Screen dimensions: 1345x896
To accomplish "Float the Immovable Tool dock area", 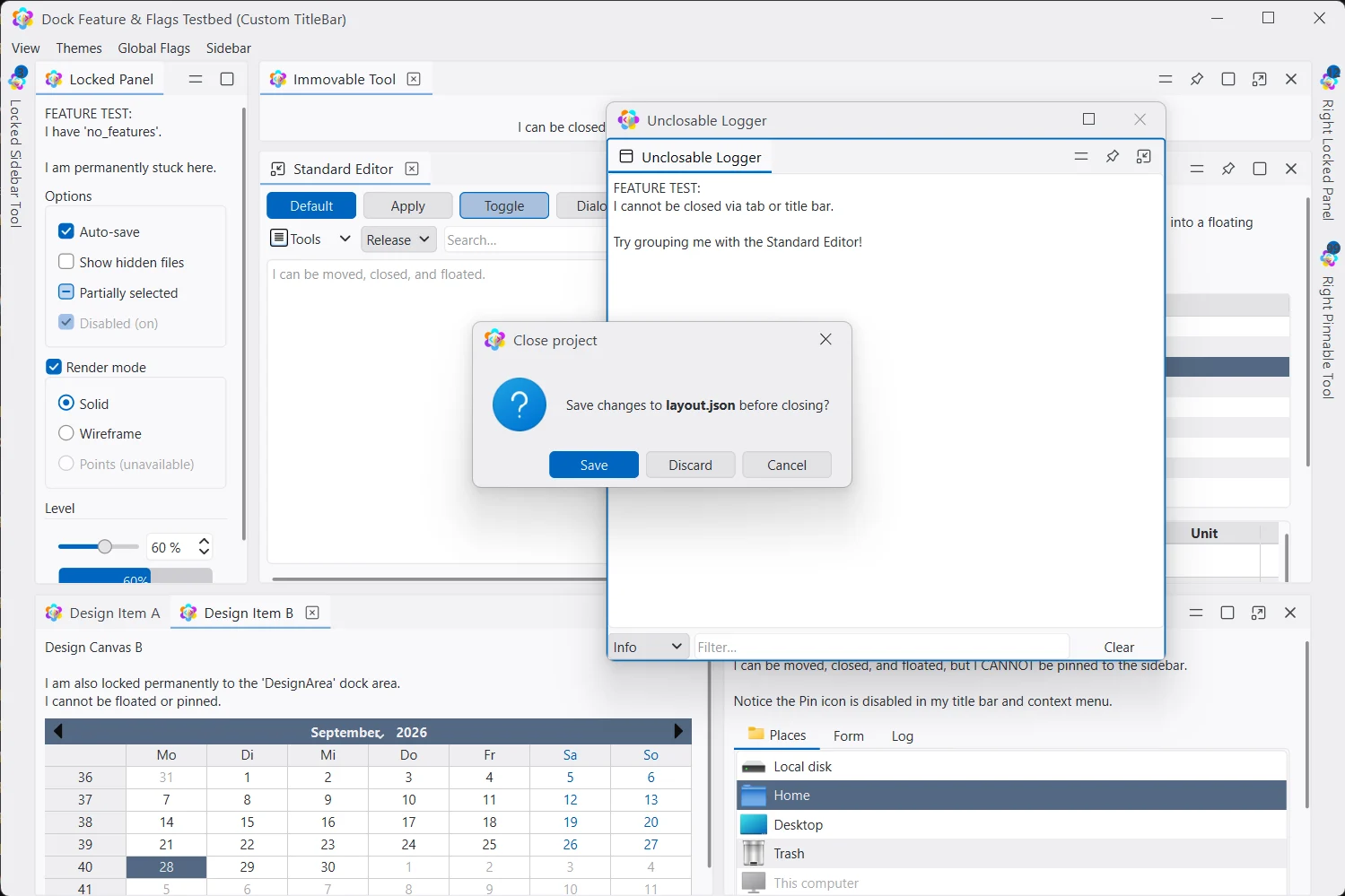I will (1260, 79).
